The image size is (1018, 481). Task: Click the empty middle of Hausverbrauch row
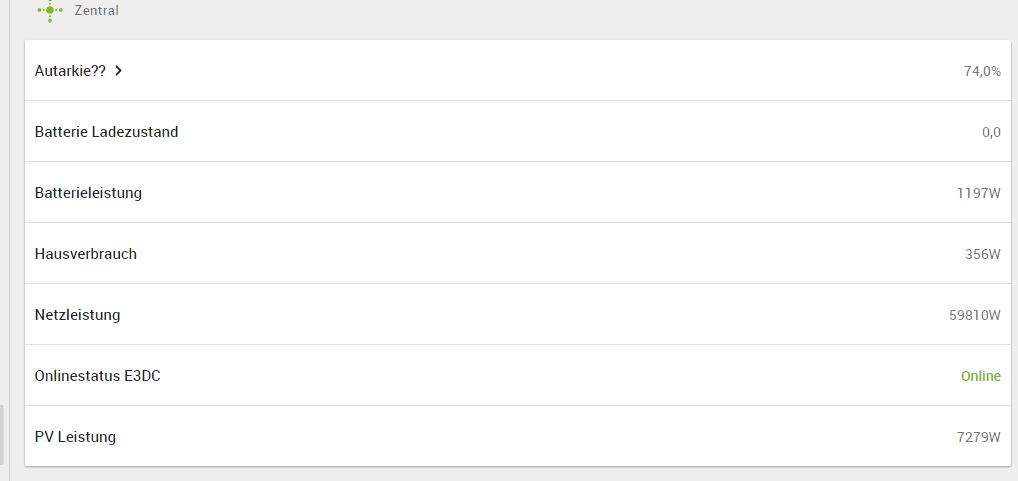coord(520,254)
